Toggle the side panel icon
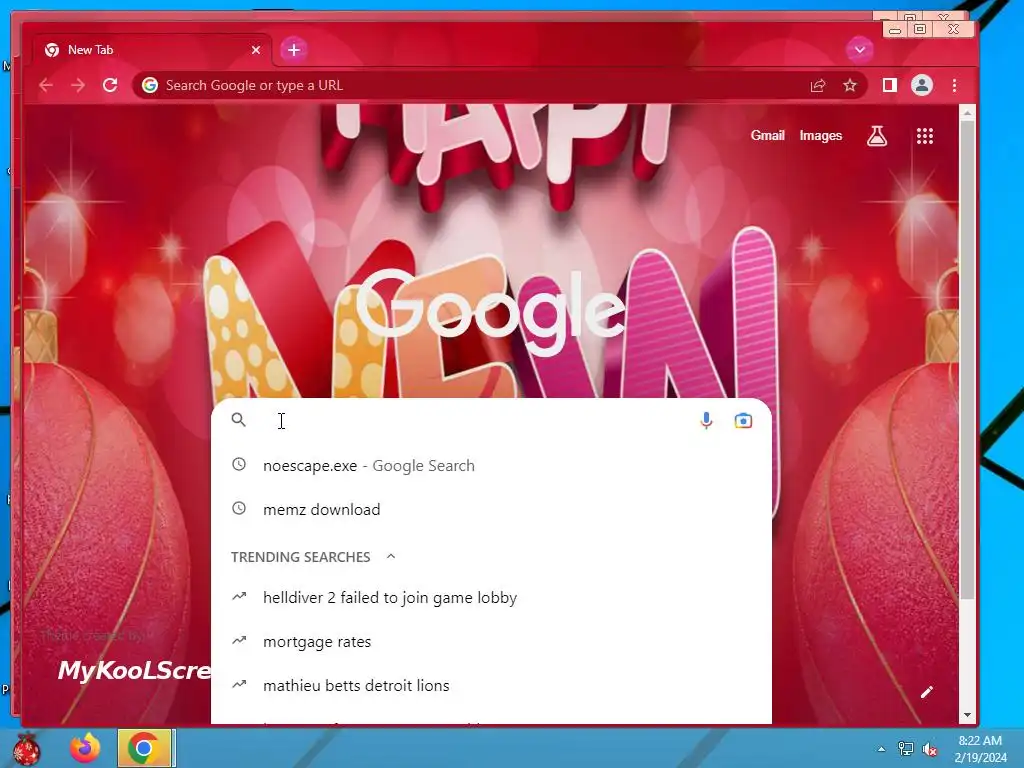 889,85
